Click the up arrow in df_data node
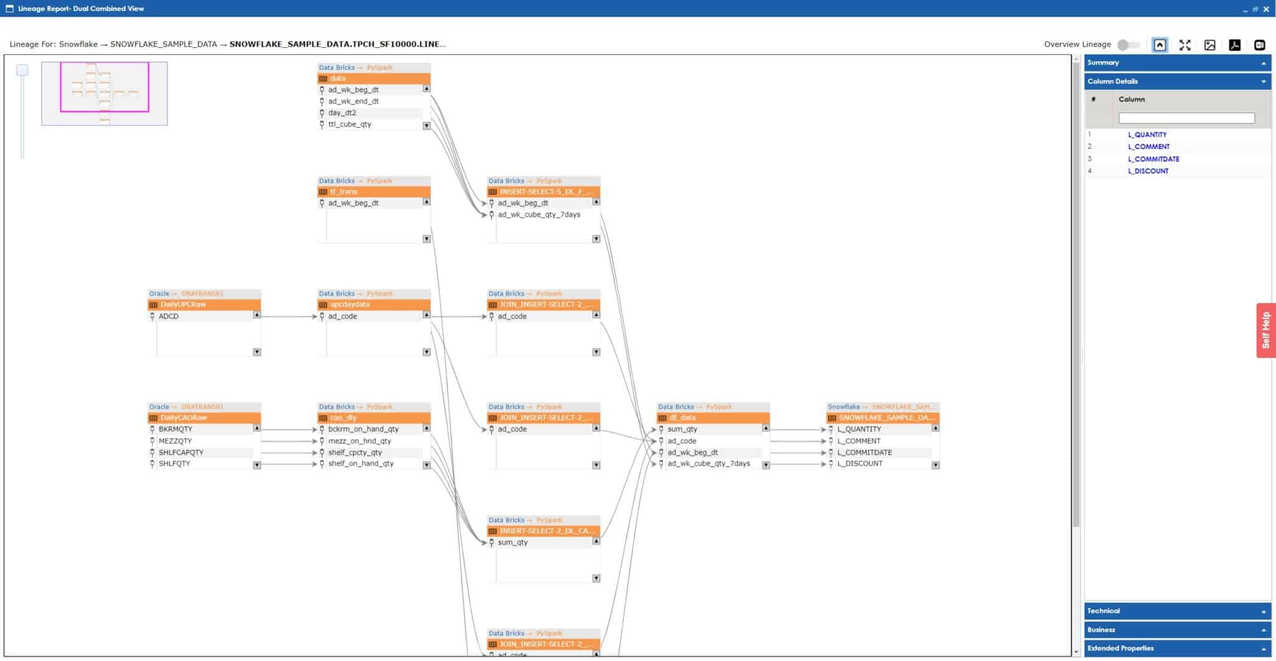The width and height of the screenshot is (1276, 661). [766, 428]
